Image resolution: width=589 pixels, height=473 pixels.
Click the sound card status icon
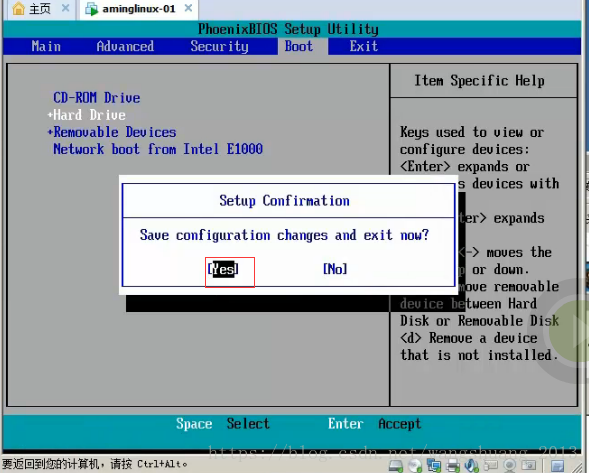tap(471, 465)
